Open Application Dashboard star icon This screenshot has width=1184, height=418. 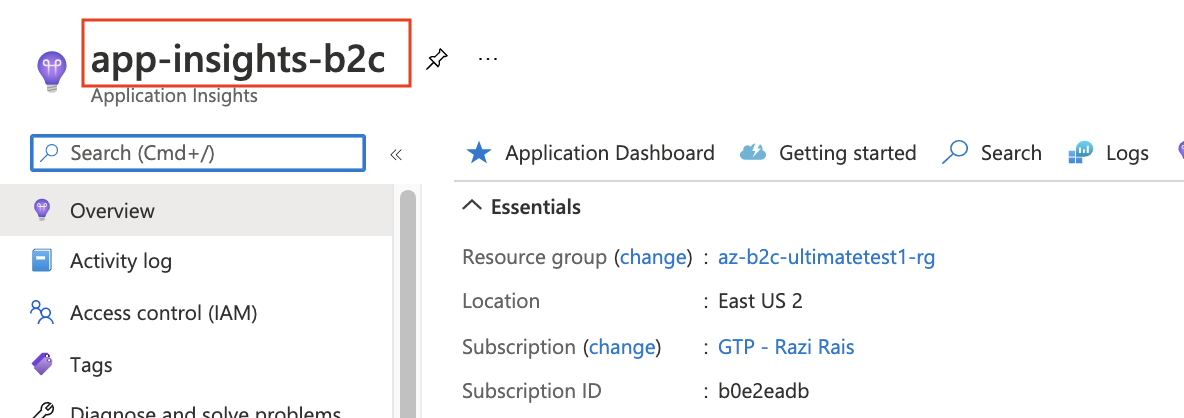pyautogui.click(x=479, y=153)
